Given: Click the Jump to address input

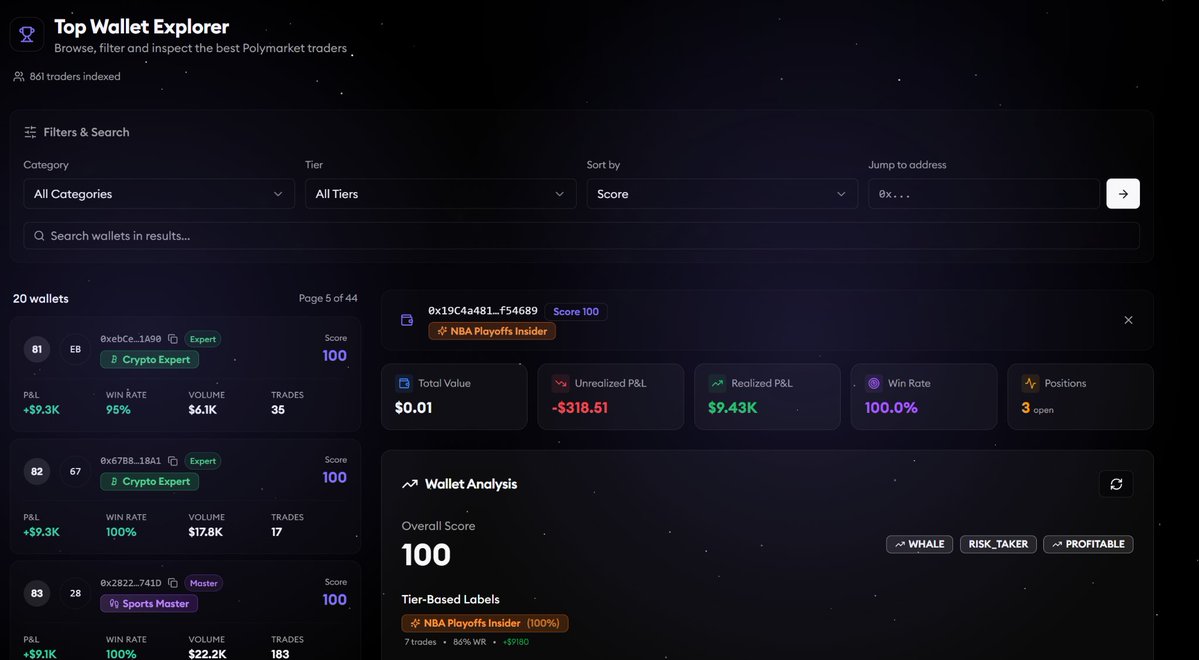Looking at the screenshot, I should [x=984, y=194].
